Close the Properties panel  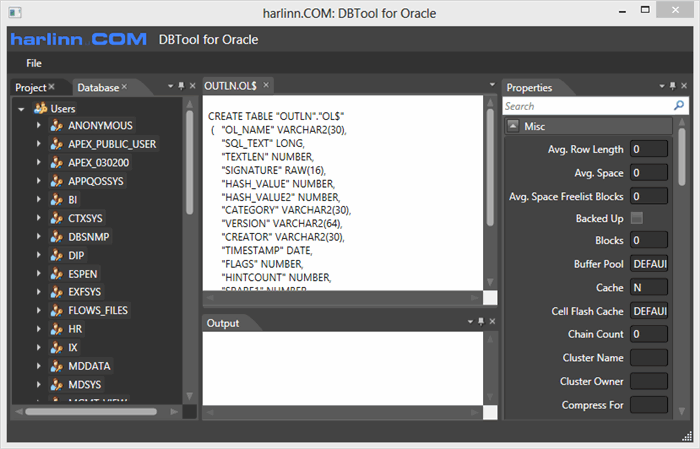(684, 86)
